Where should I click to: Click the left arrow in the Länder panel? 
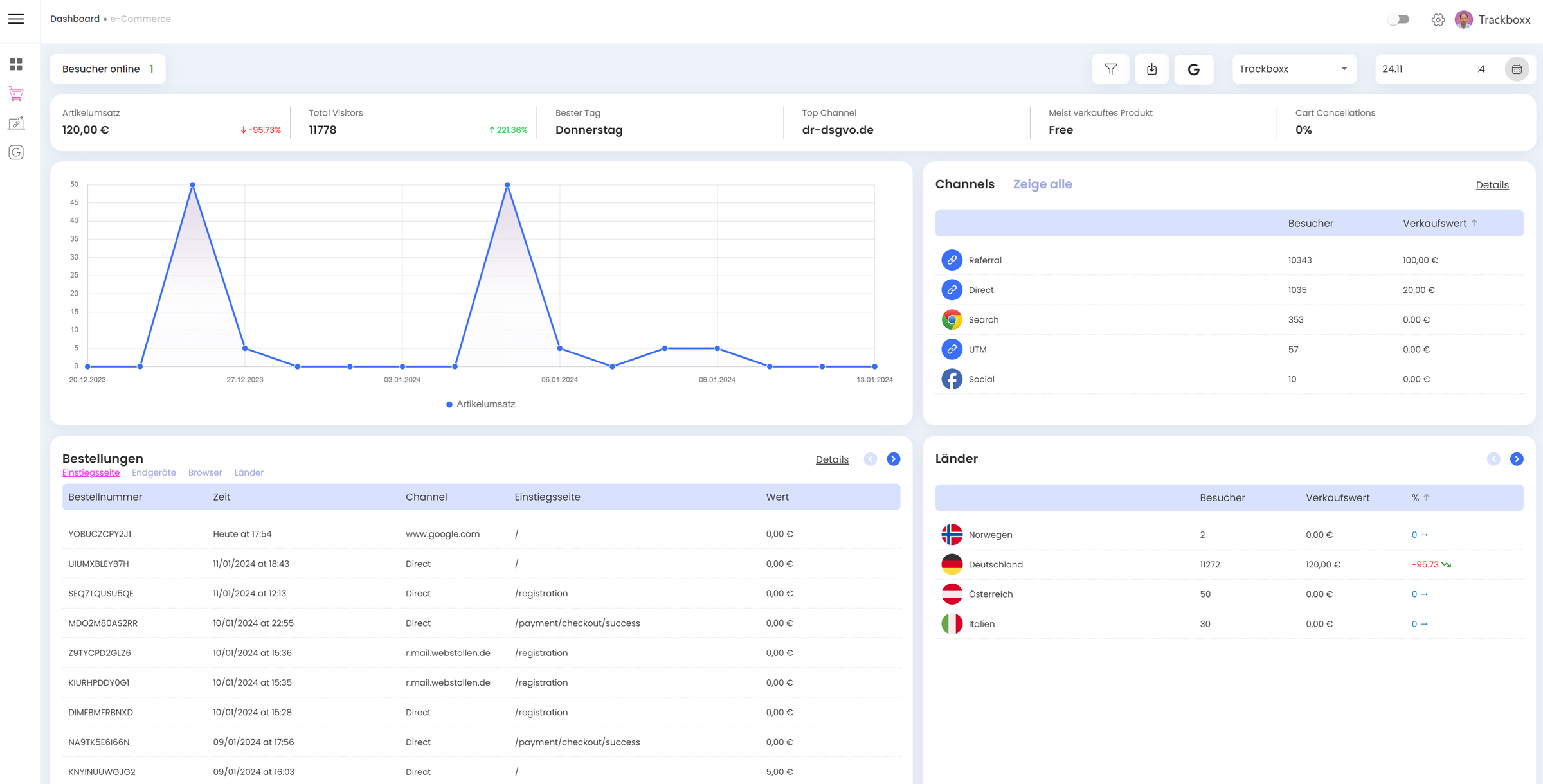(1493, 459)
